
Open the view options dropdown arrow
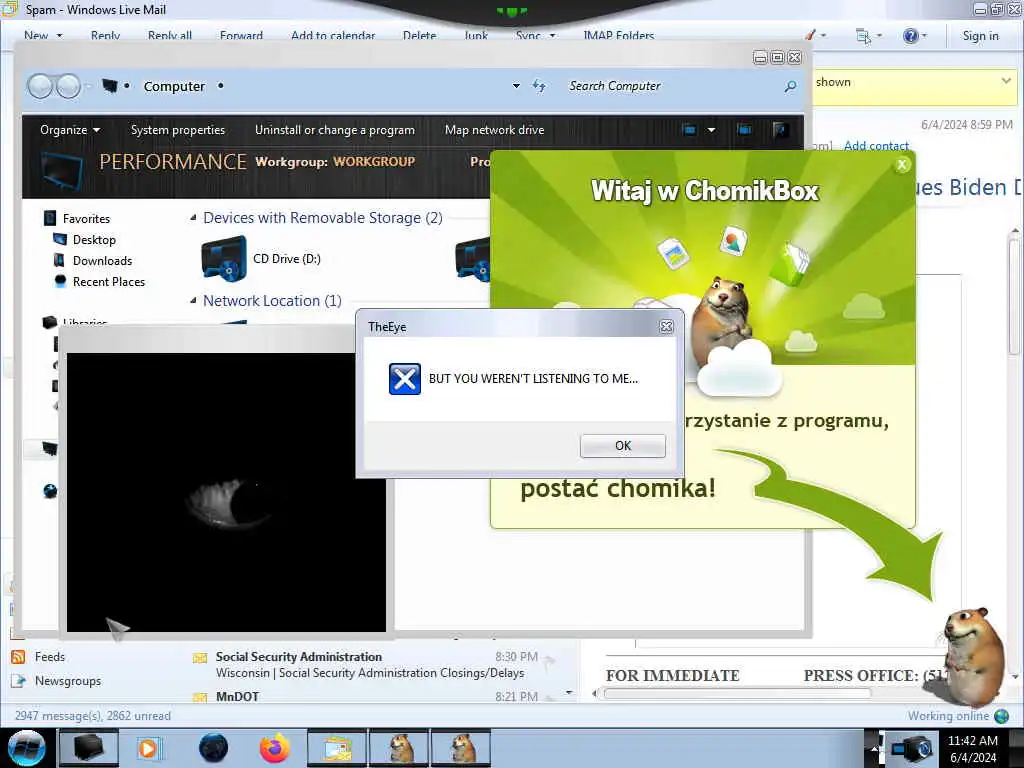click(711, 130)
